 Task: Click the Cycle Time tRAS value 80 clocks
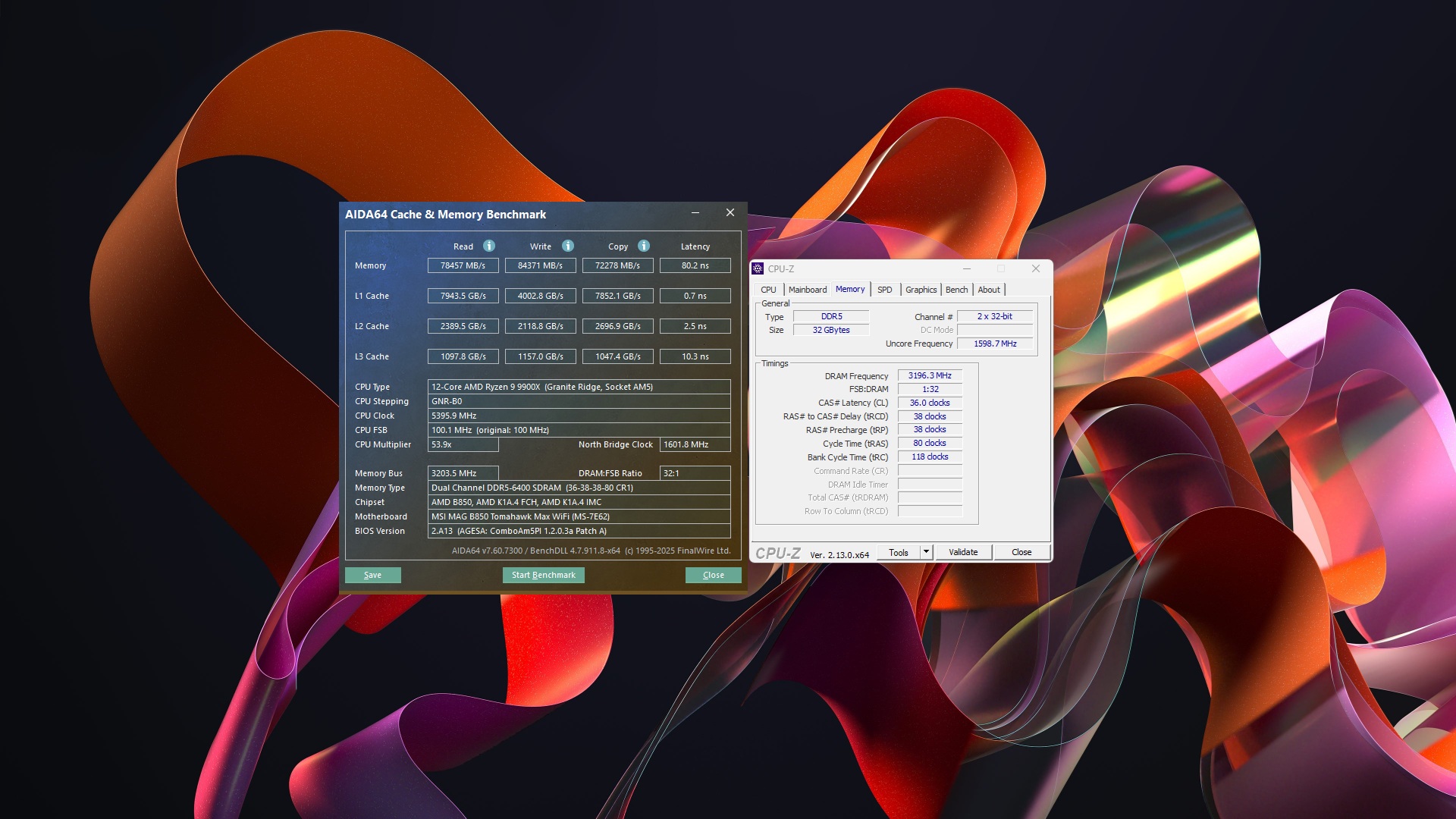[930, 443]
